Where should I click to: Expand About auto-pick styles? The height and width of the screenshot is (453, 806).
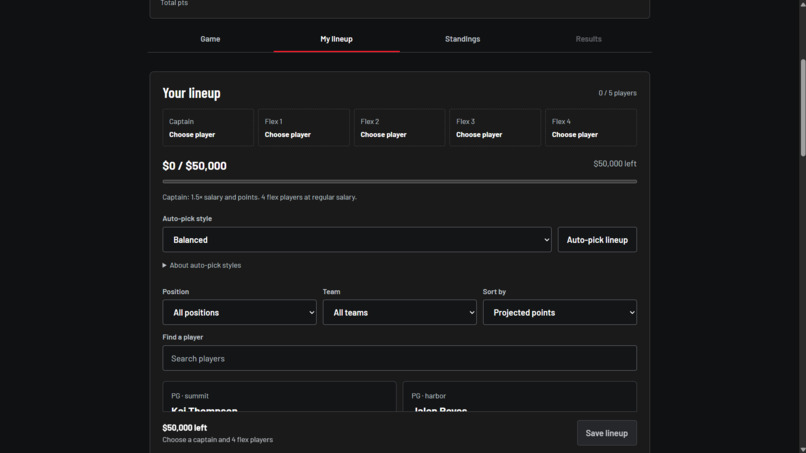202,265
